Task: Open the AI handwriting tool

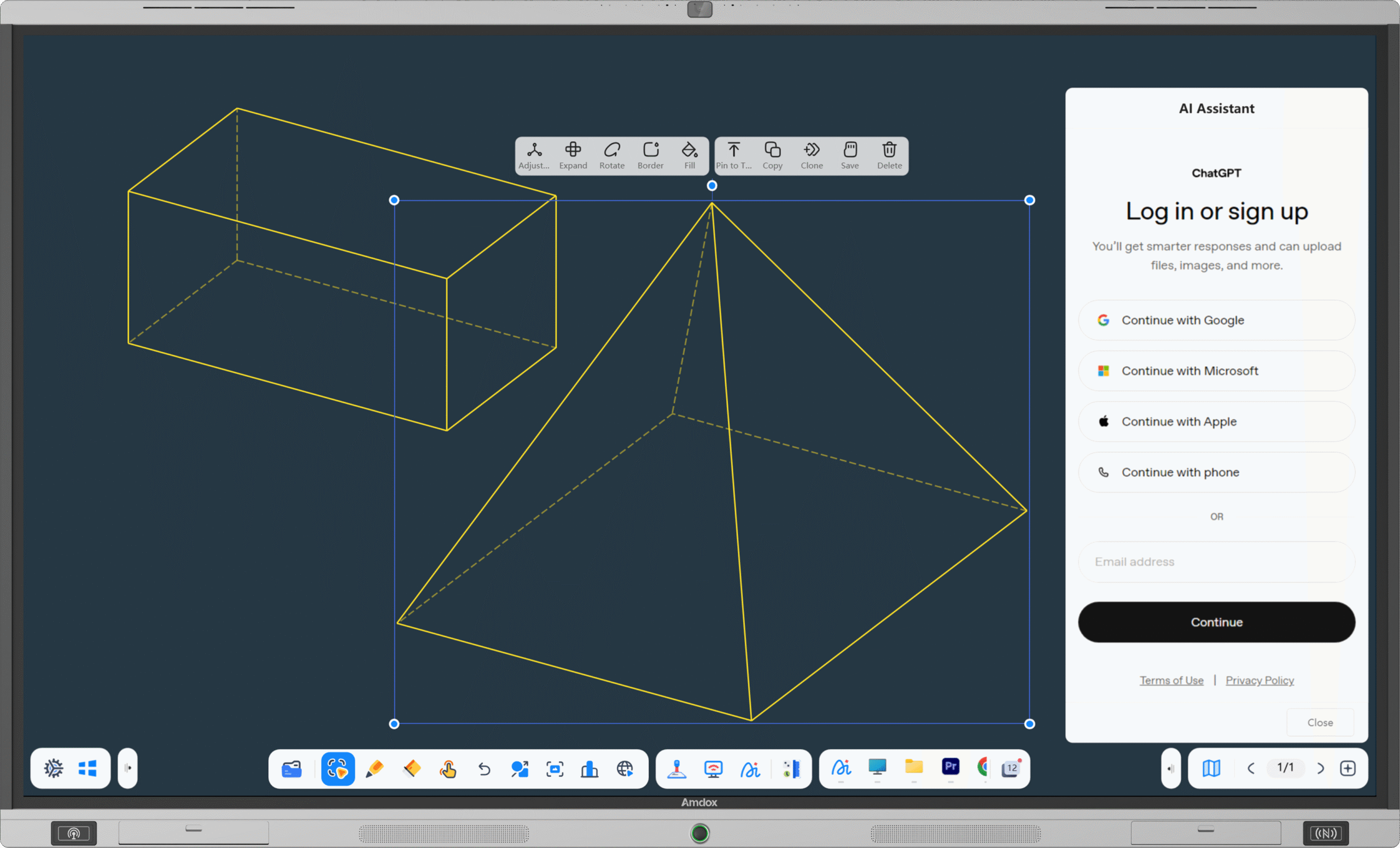Action: 750,769
